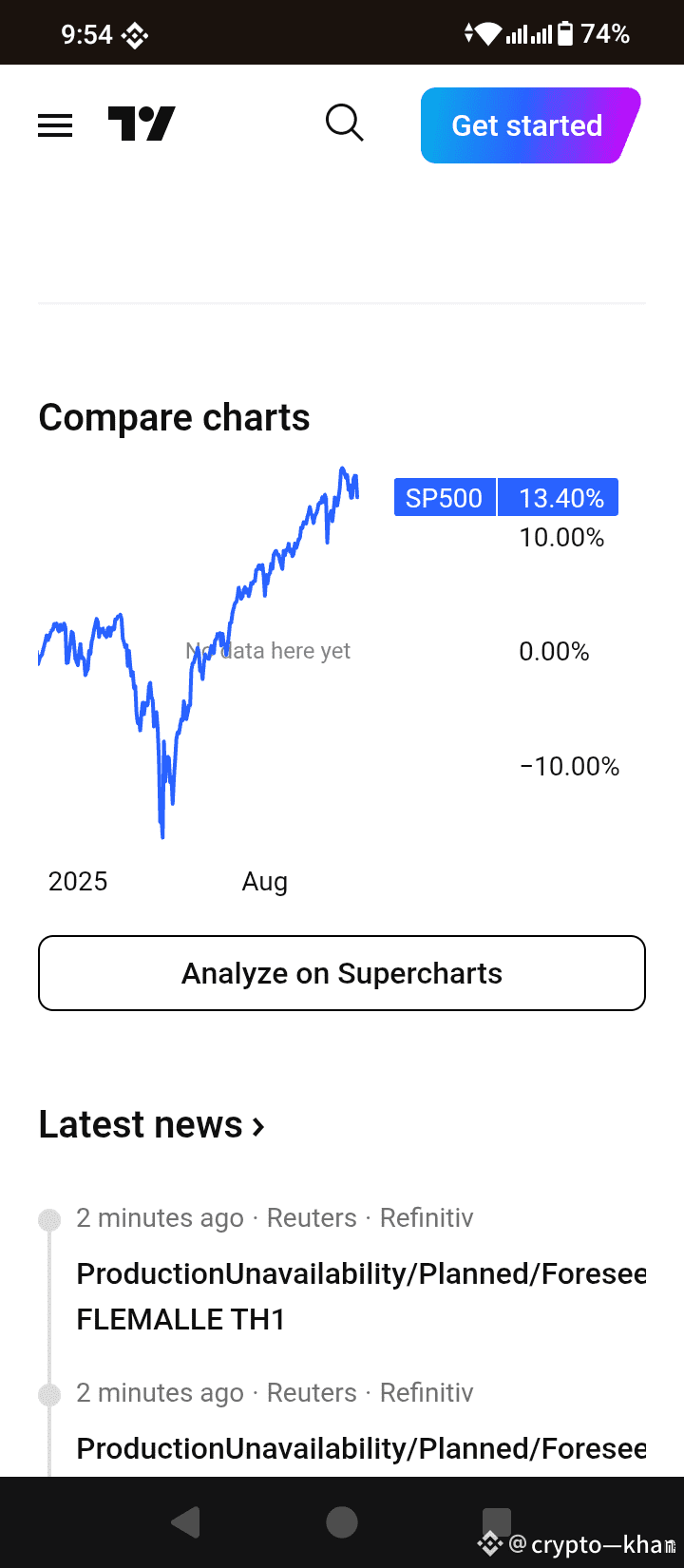Screen dimensions: 684x1568
Task: Open Analyze on Supercharts
Action: pos(342,973)
